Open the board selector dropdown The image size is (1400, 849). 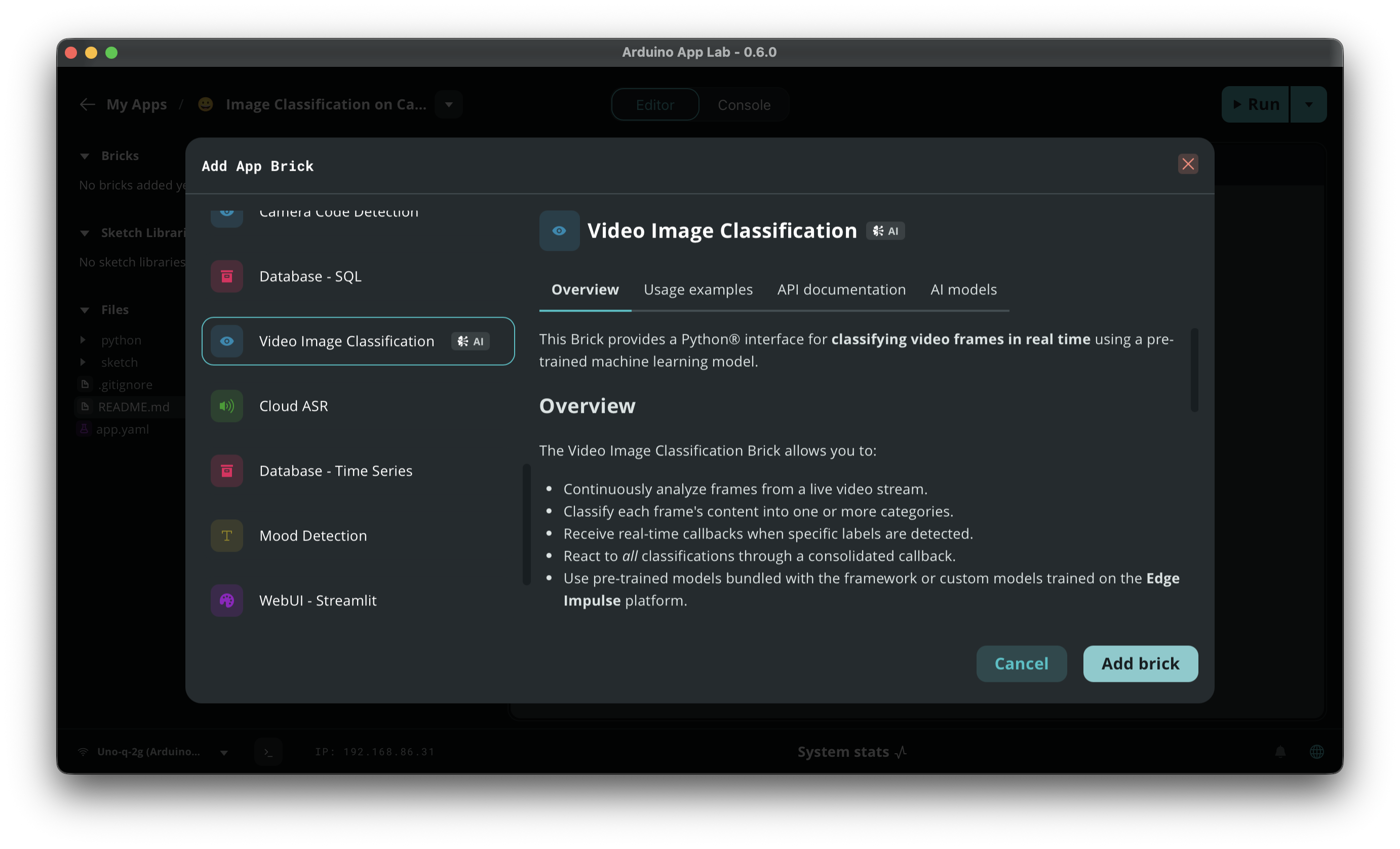click(224, 752)
